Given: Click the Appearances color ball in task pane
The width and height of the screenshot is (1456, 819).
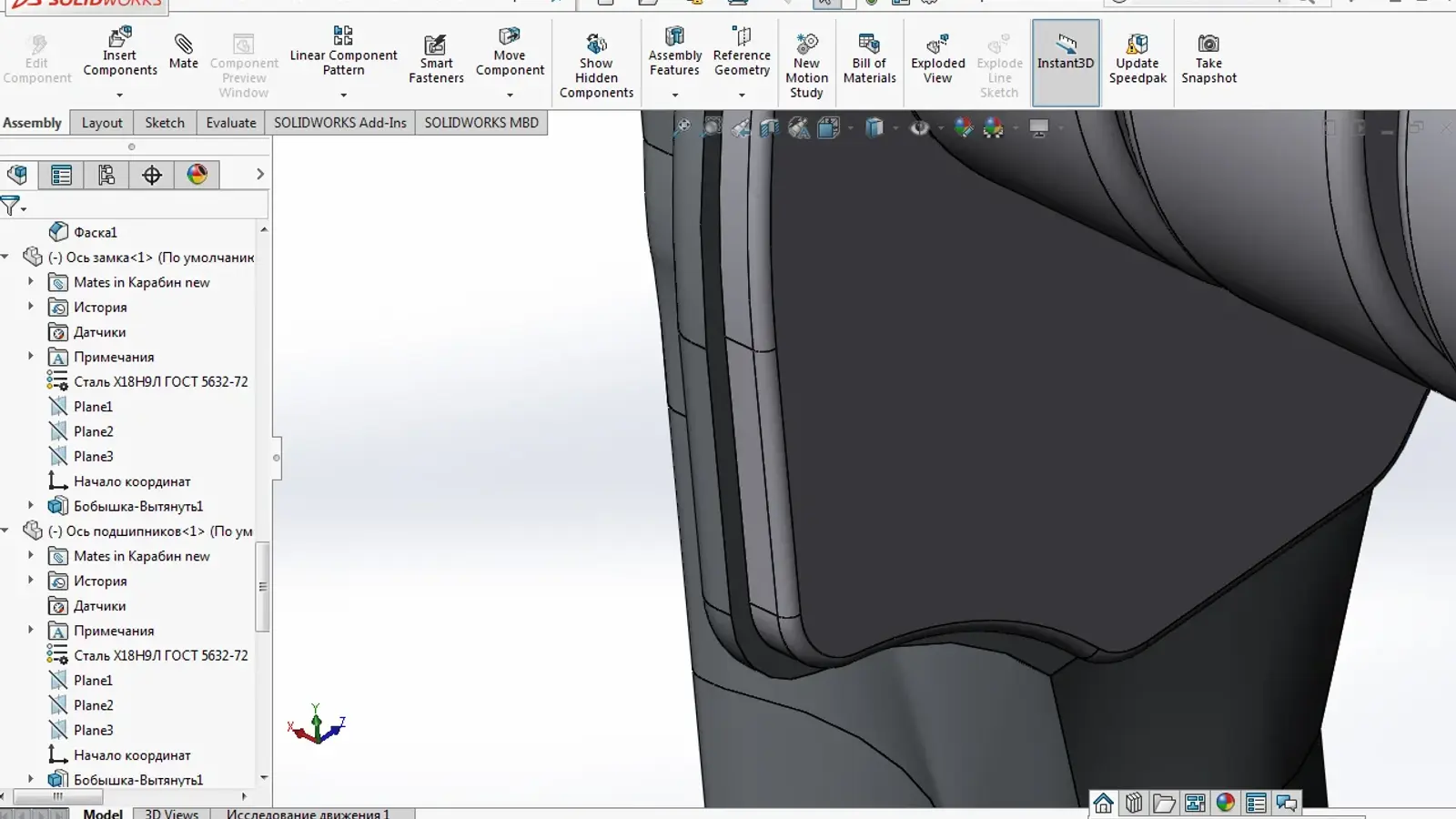Looking at the screenshot, I should coord(1226,803).
